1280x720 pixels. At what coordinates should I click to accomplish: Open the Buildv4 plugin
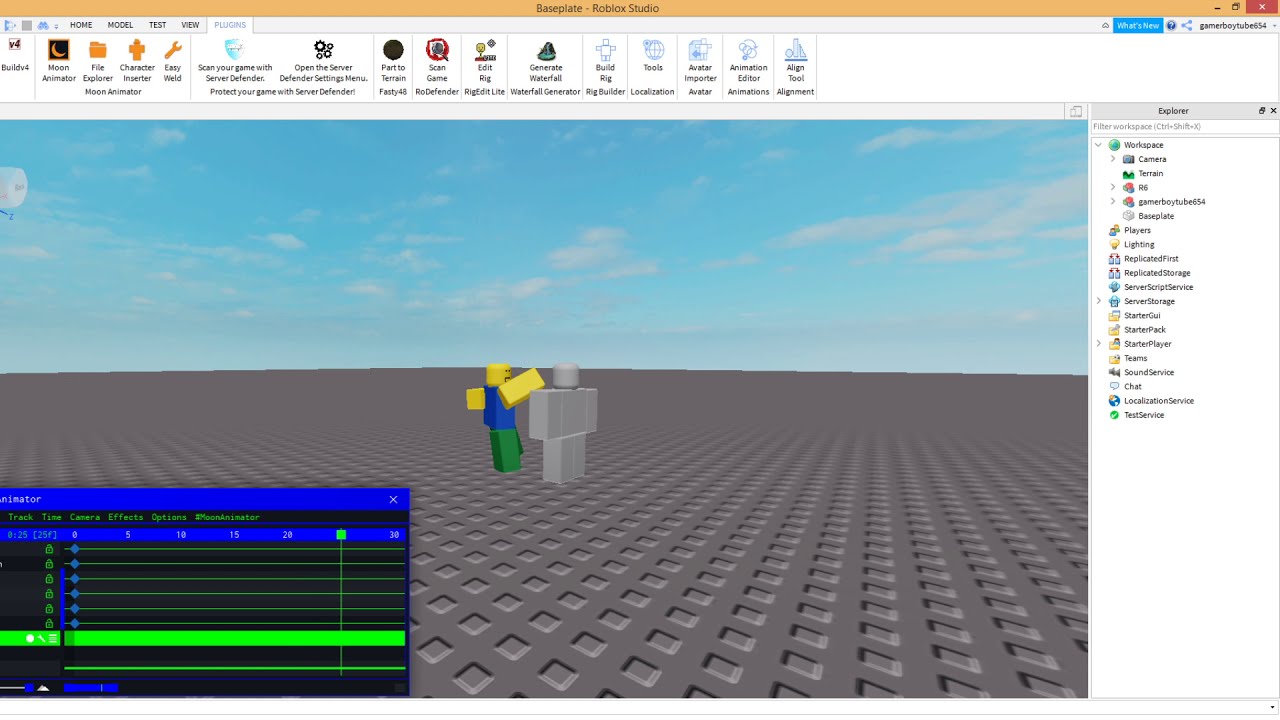(15, 55)
